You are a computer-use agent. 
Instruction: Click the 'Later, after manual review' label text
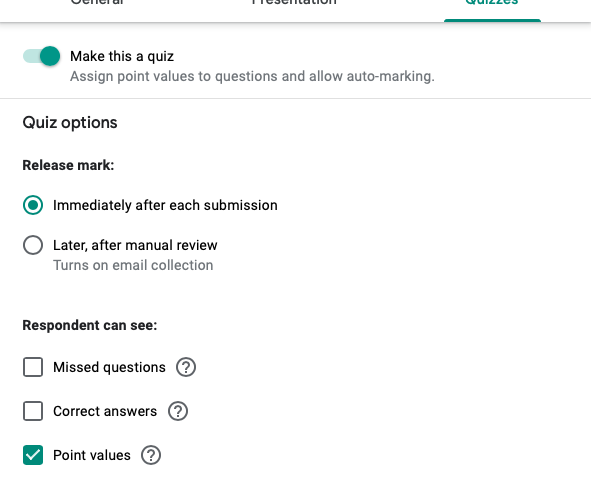click(x=135, y=245)
